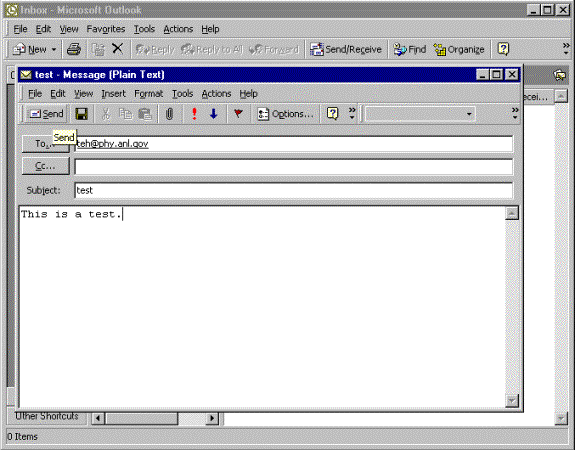This screenshot has height=450, width=575.
Task: Open Outlook main Tools menu
Action: click(x=144, y=29)
